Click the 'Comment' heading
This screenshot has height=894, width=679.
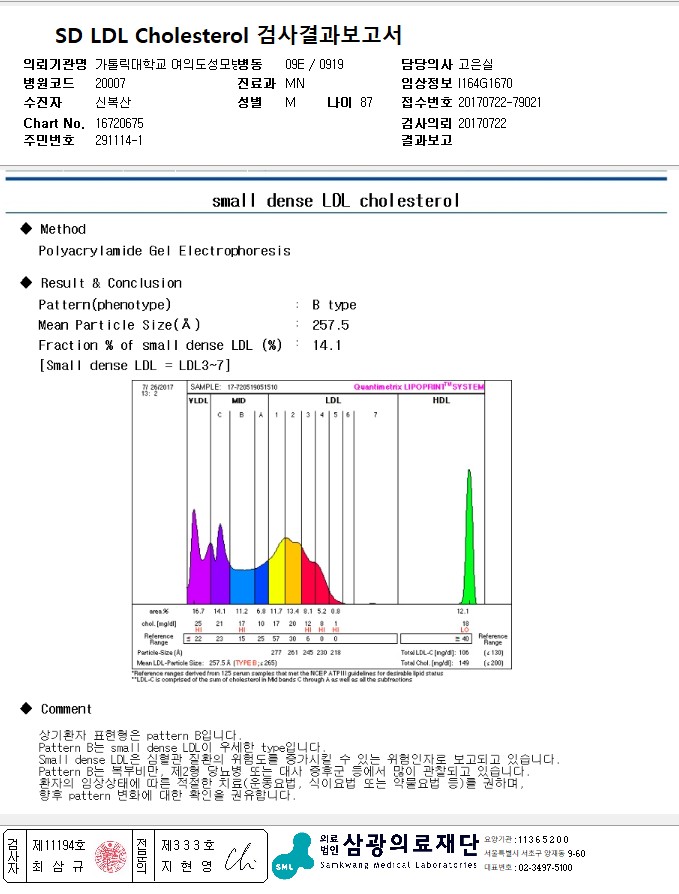click(66, 709)
